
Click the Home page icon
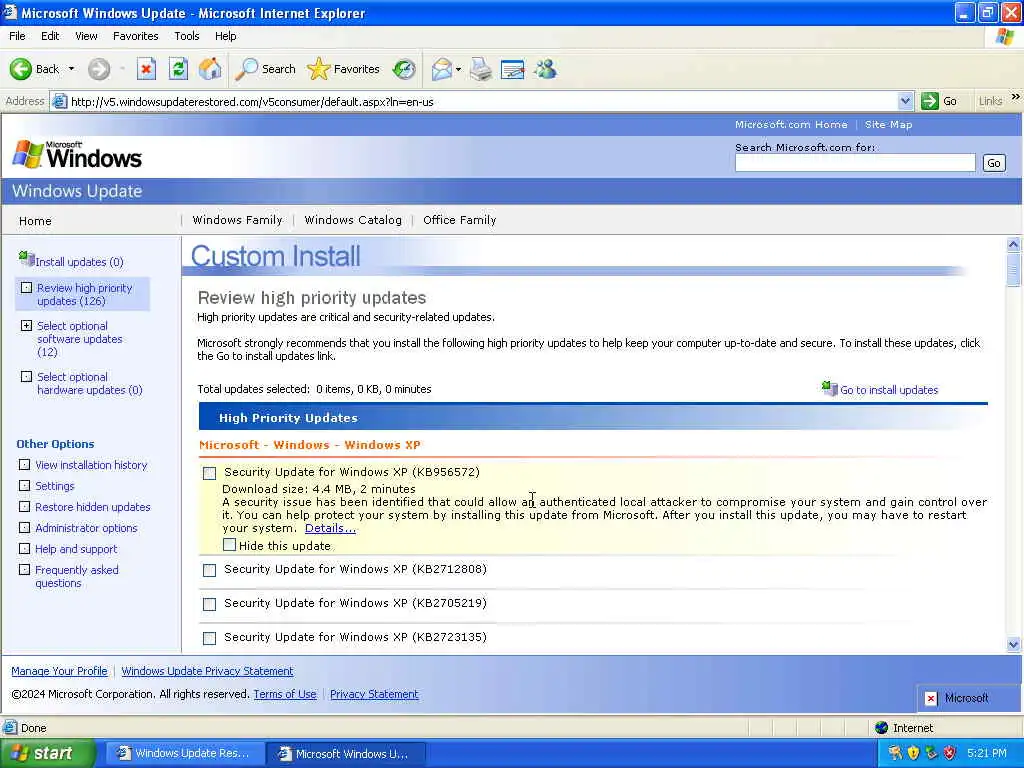pyautogui.click(x=210, y=69)
